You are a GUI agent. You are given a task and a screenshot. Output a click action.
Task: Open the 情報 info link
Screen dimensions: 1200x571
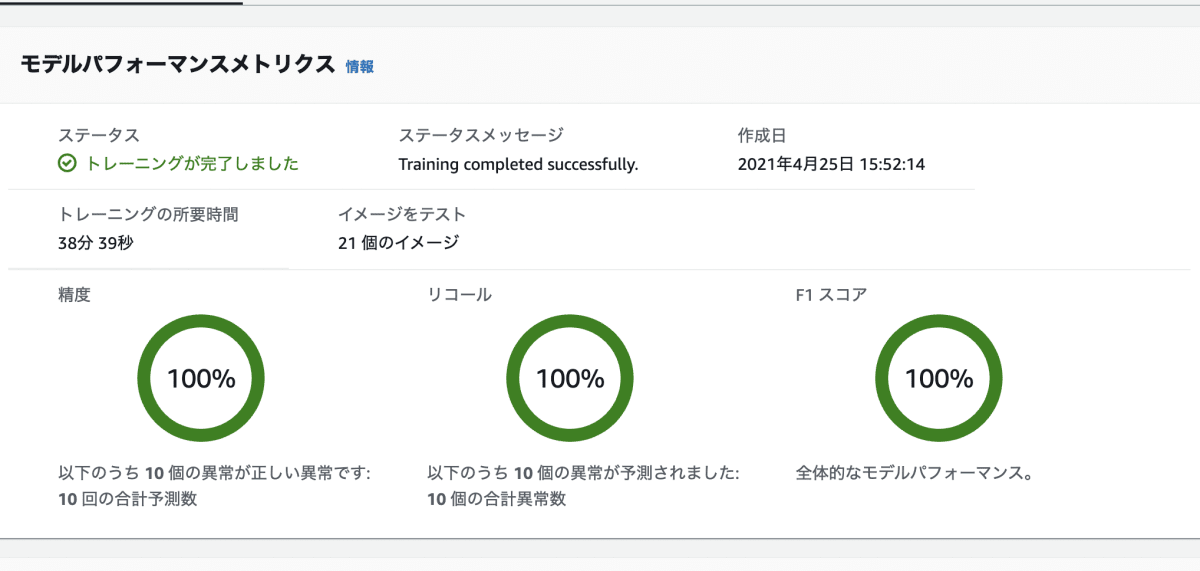(x=360, y=66)
